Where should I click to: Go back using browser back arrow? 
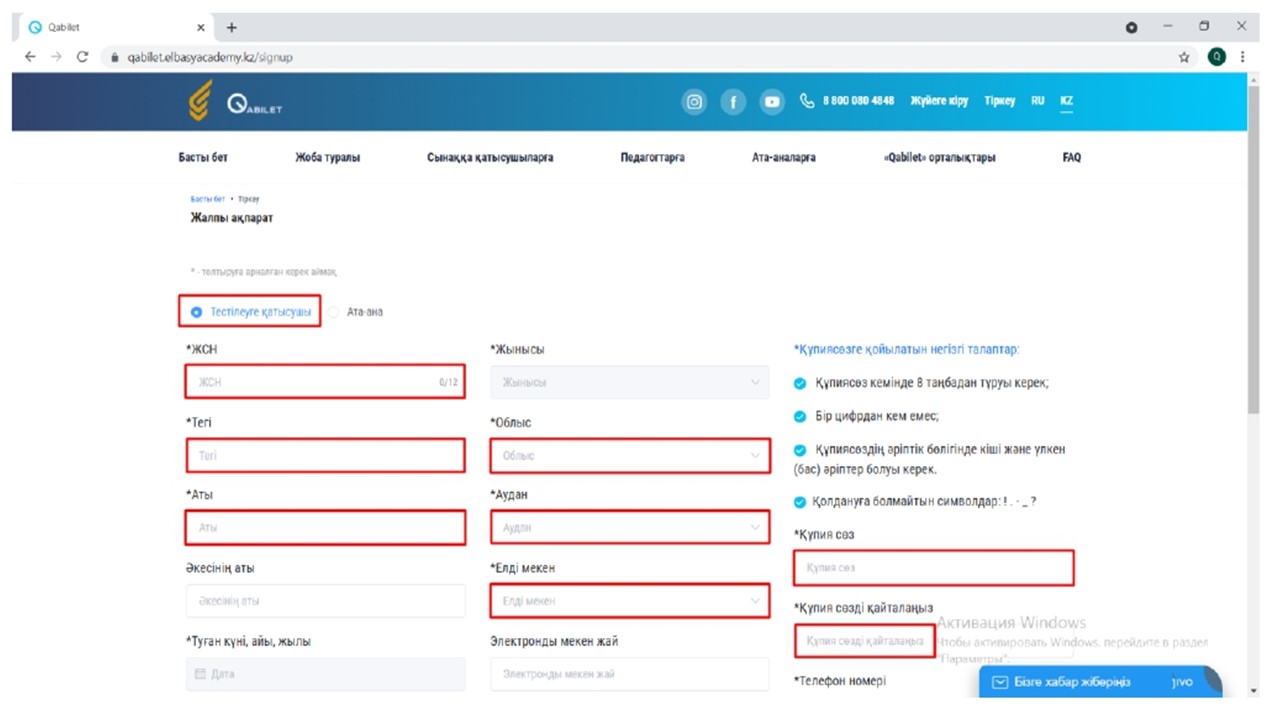click(30, 57)
